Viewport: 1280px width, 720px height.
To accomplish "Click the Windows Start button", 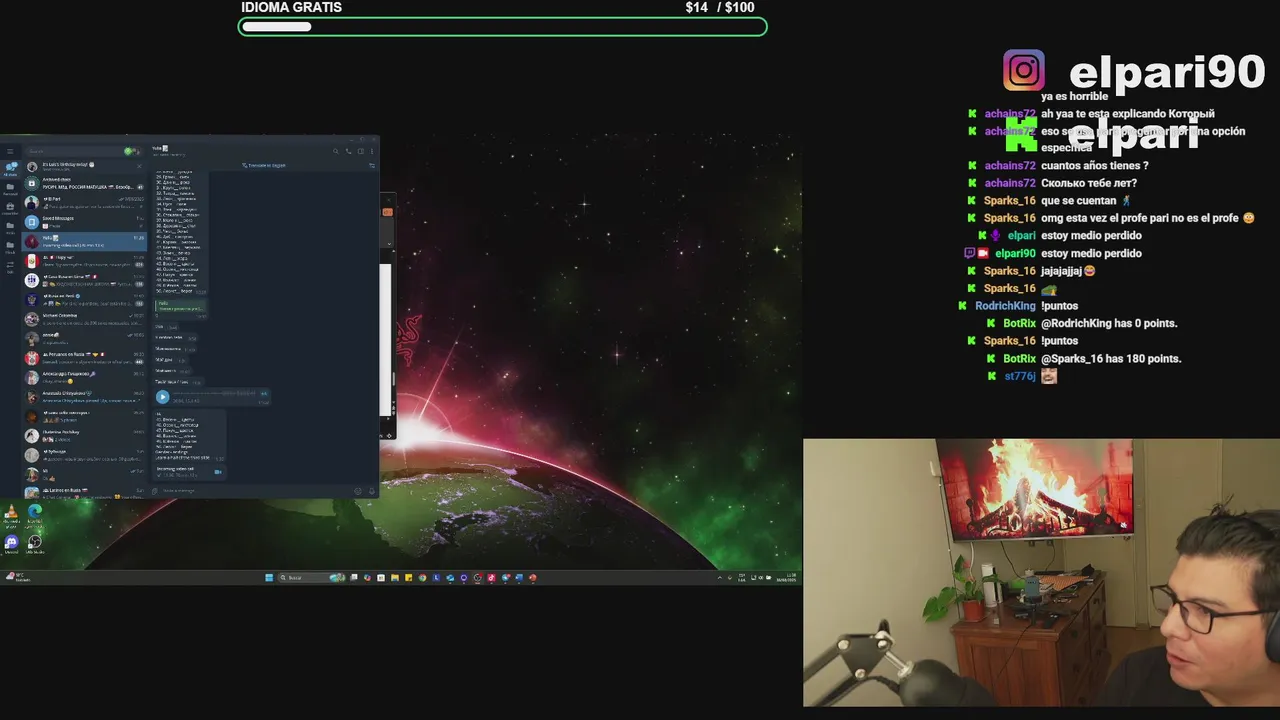I will click(269, 577).
